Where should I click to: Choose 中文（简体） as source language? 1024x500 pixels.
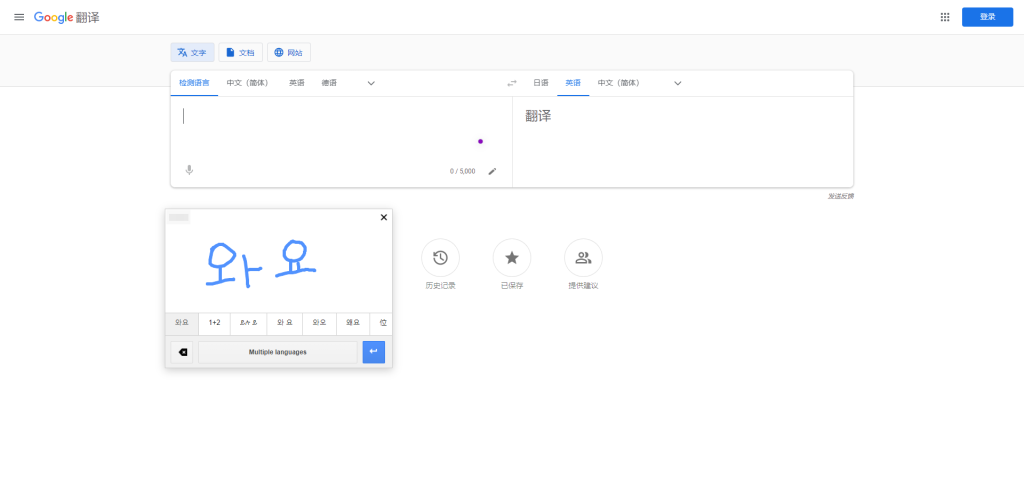tap(248, 83)
